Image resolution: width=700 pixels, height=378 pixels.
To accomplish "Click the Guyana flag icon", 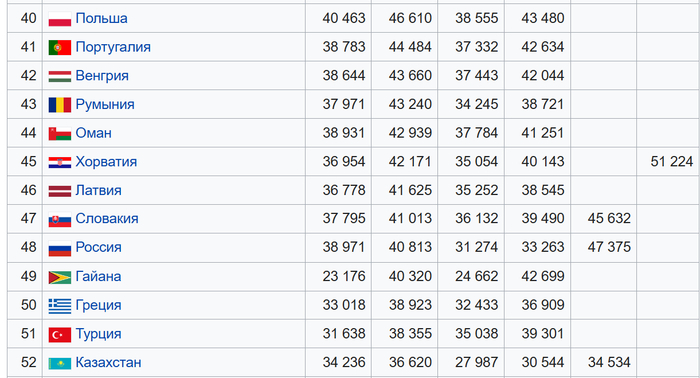I will click(x=60, y=277).
